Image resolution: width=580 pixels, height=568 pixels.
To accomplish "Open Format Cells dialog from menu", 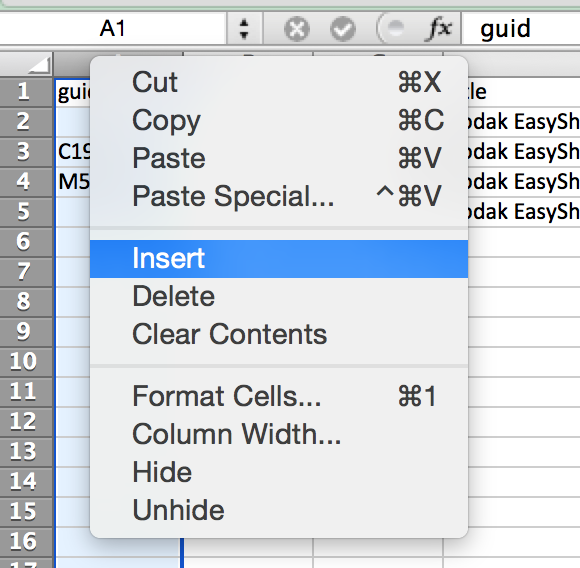I will coord(279,396).
